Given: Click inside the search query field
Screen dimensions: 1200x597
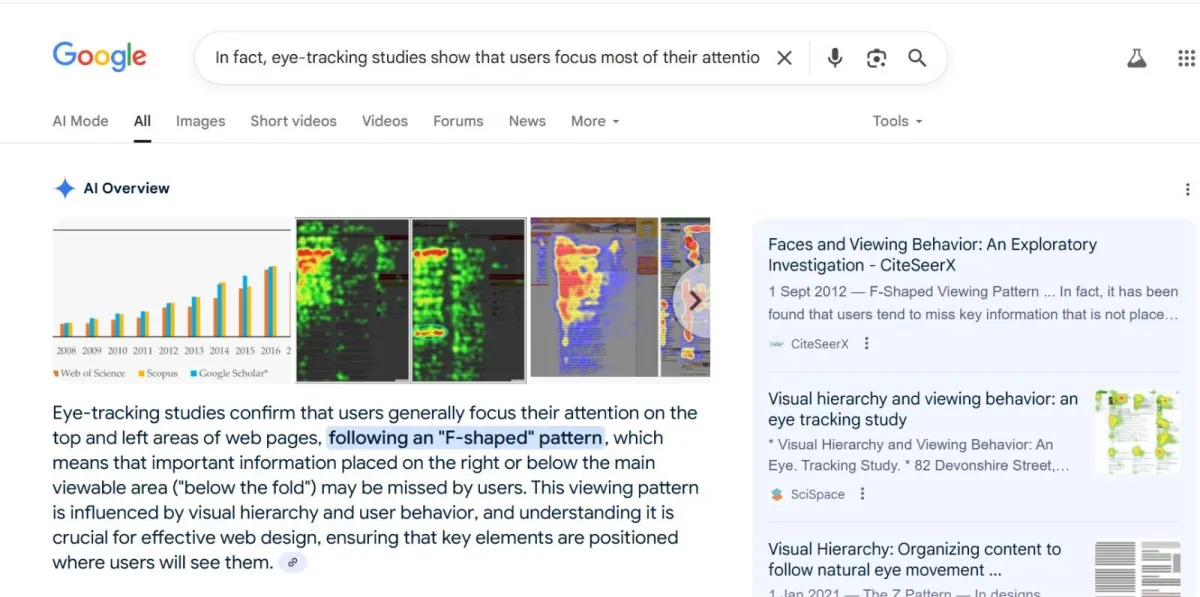Looking at the screenshot, I should (x=487, y=58).
